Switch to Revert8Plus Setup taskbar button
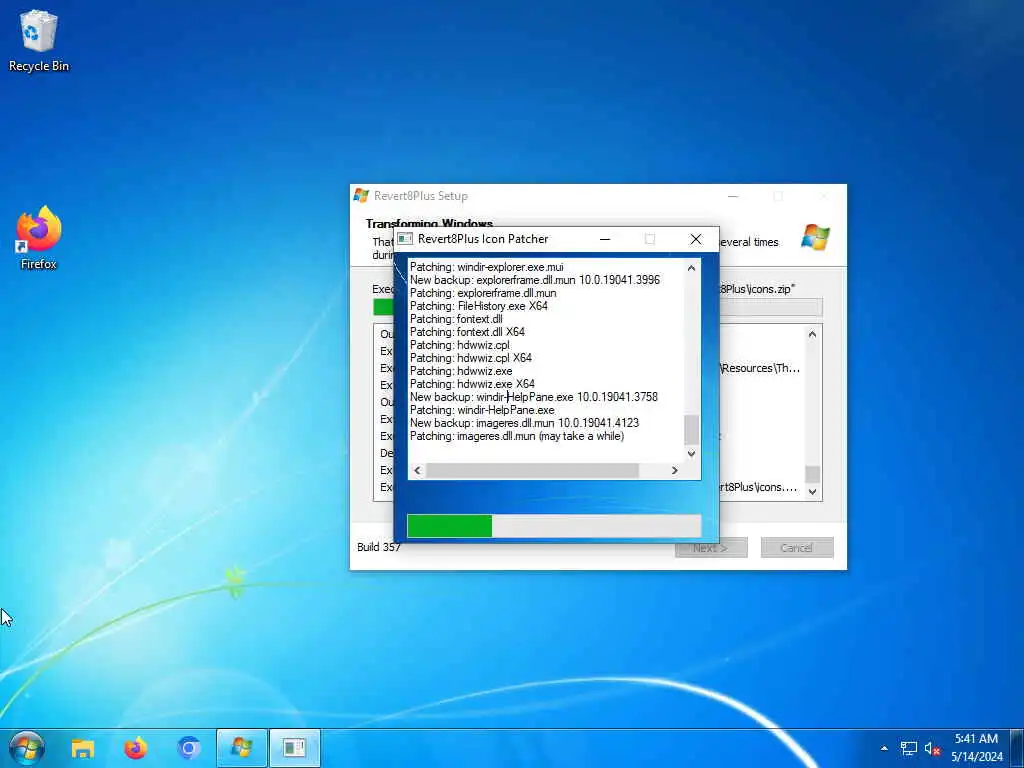1024x768 pixels. pos(242,748)
